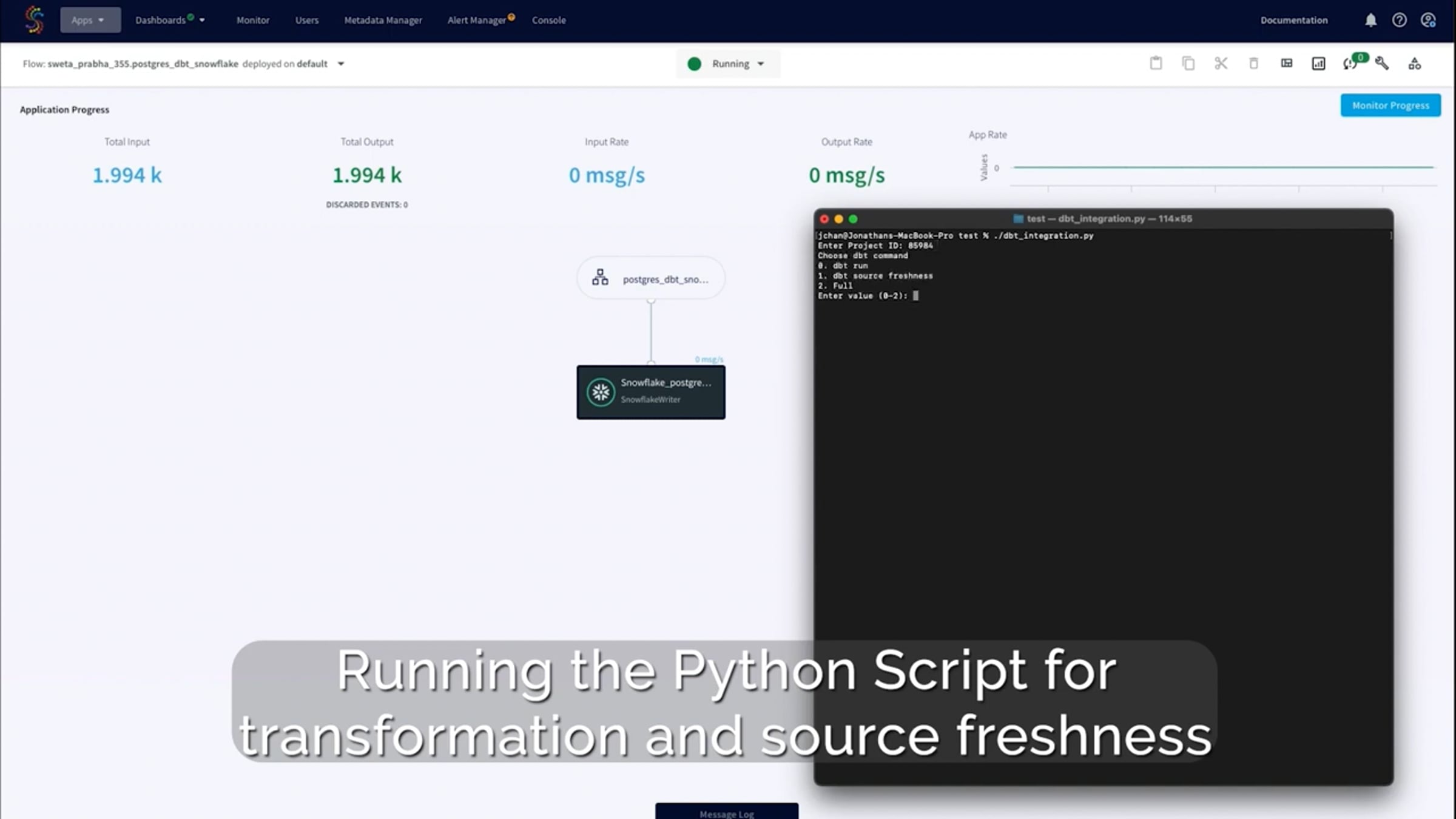Open the user account icon
Image resolution: width=1456 pixels, height=819 pixels.
click(x=1428, y=20)
